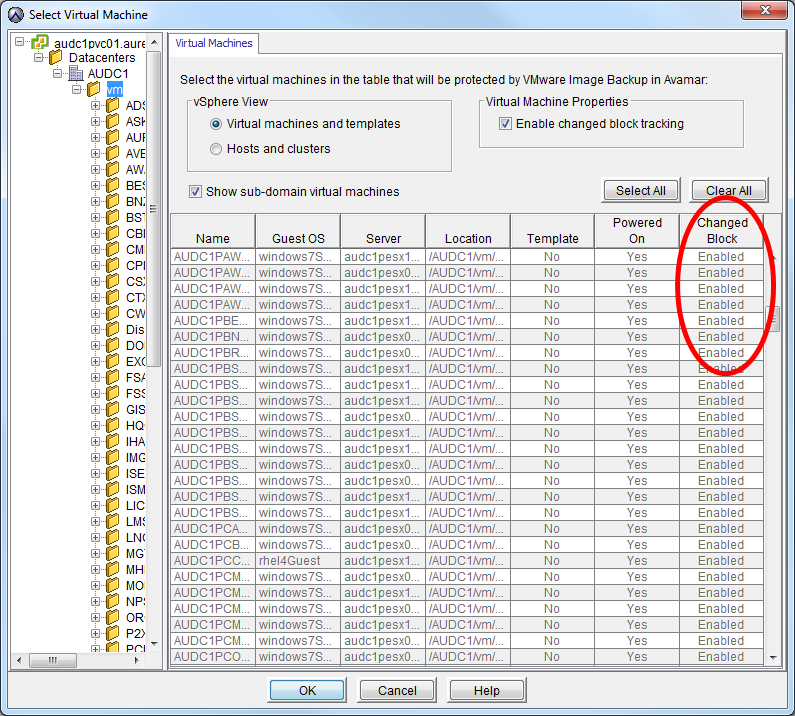Click the Cancel button
This screenshot has width=795, height=716.
tap(397, 690)
